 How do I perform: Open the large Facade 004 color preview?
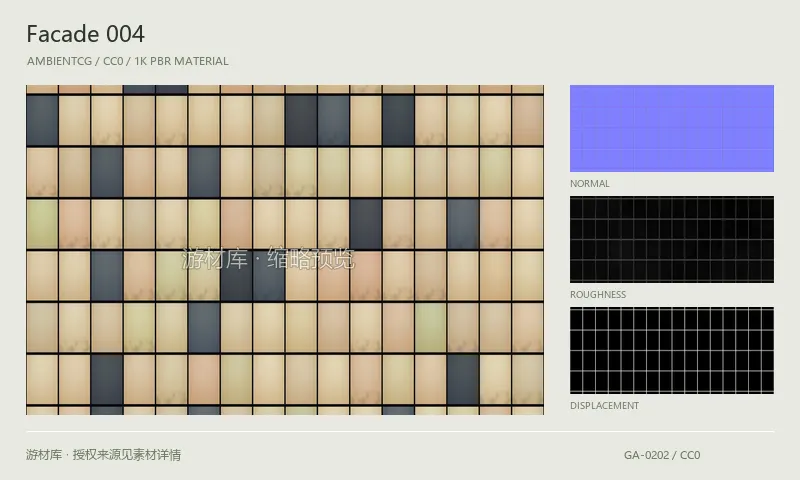[285, 250]
